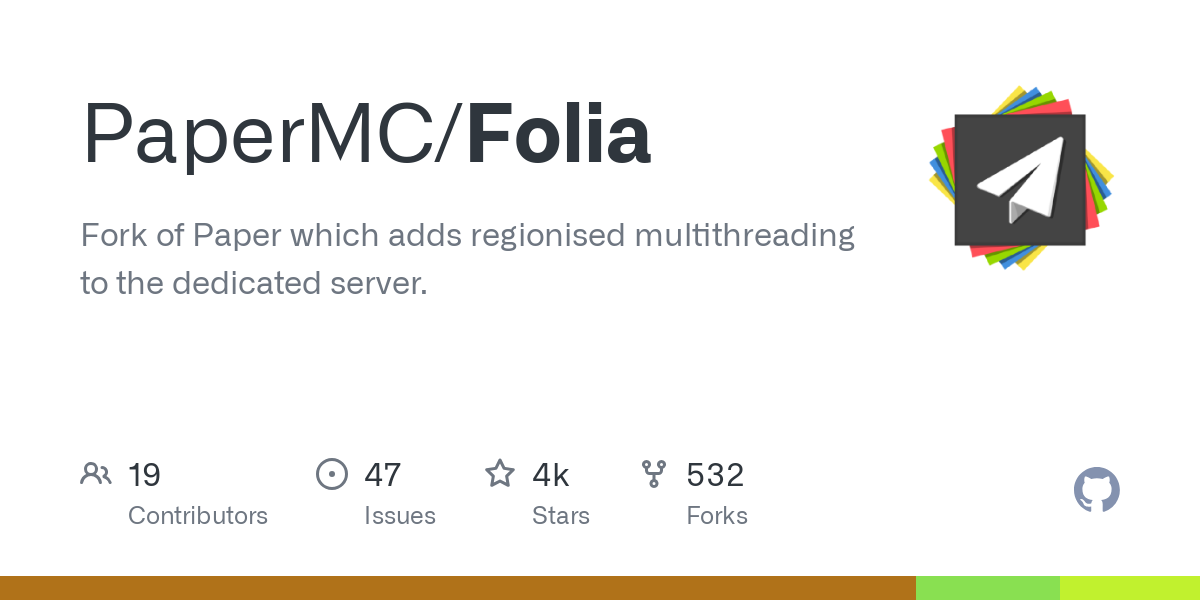Select the Contributors label

point(198,516)
